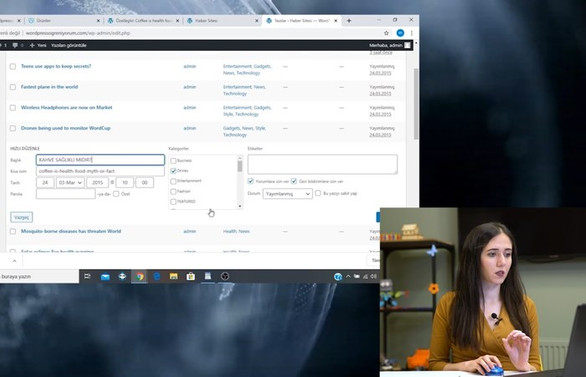The height and width of the screenshot is (377, 586).
Task: Toggle the Özel private checkbox
Action: [116, 194]
